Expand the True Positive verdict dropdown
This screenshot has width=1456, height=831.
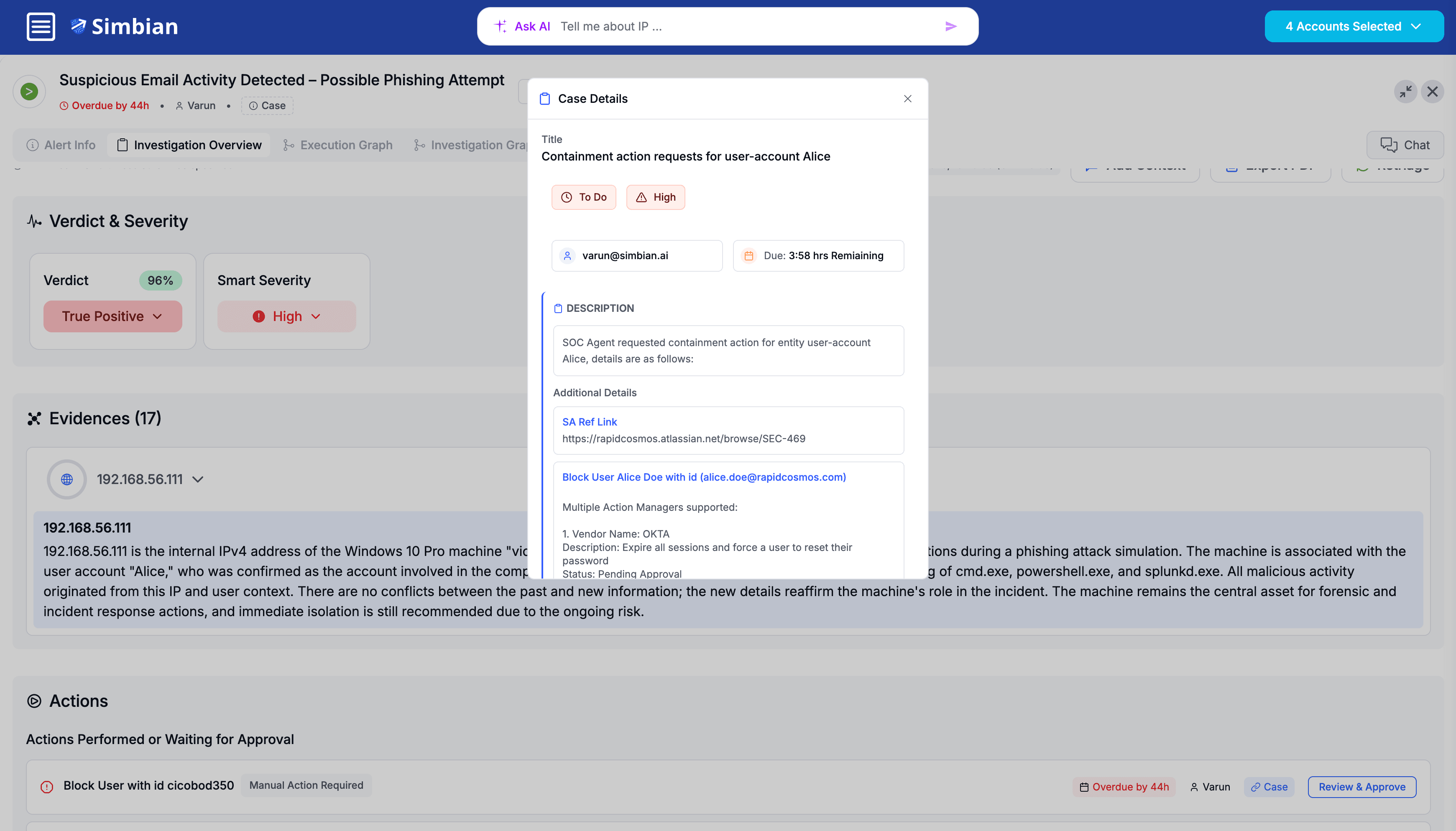tap(112, 316)
